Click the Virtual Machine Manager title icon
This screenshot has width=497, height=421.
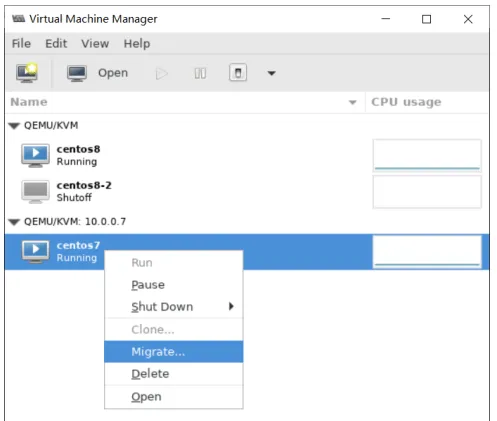(x=19, y=19)
